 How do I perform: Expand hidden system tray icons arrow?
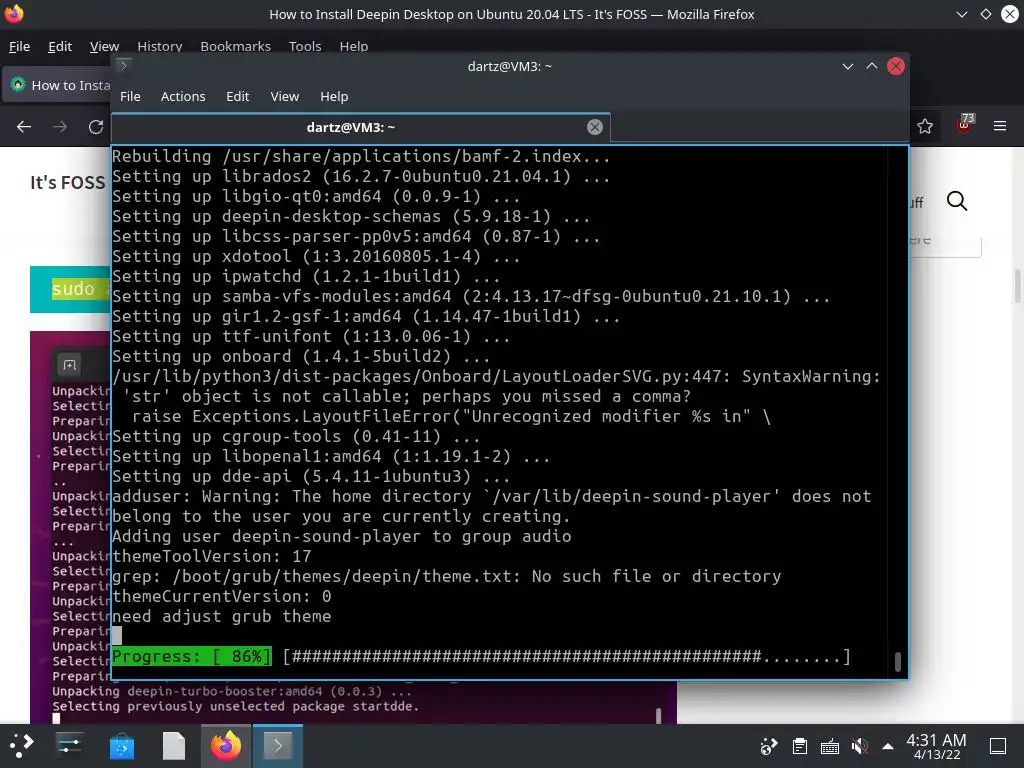[x=888, y=746]
